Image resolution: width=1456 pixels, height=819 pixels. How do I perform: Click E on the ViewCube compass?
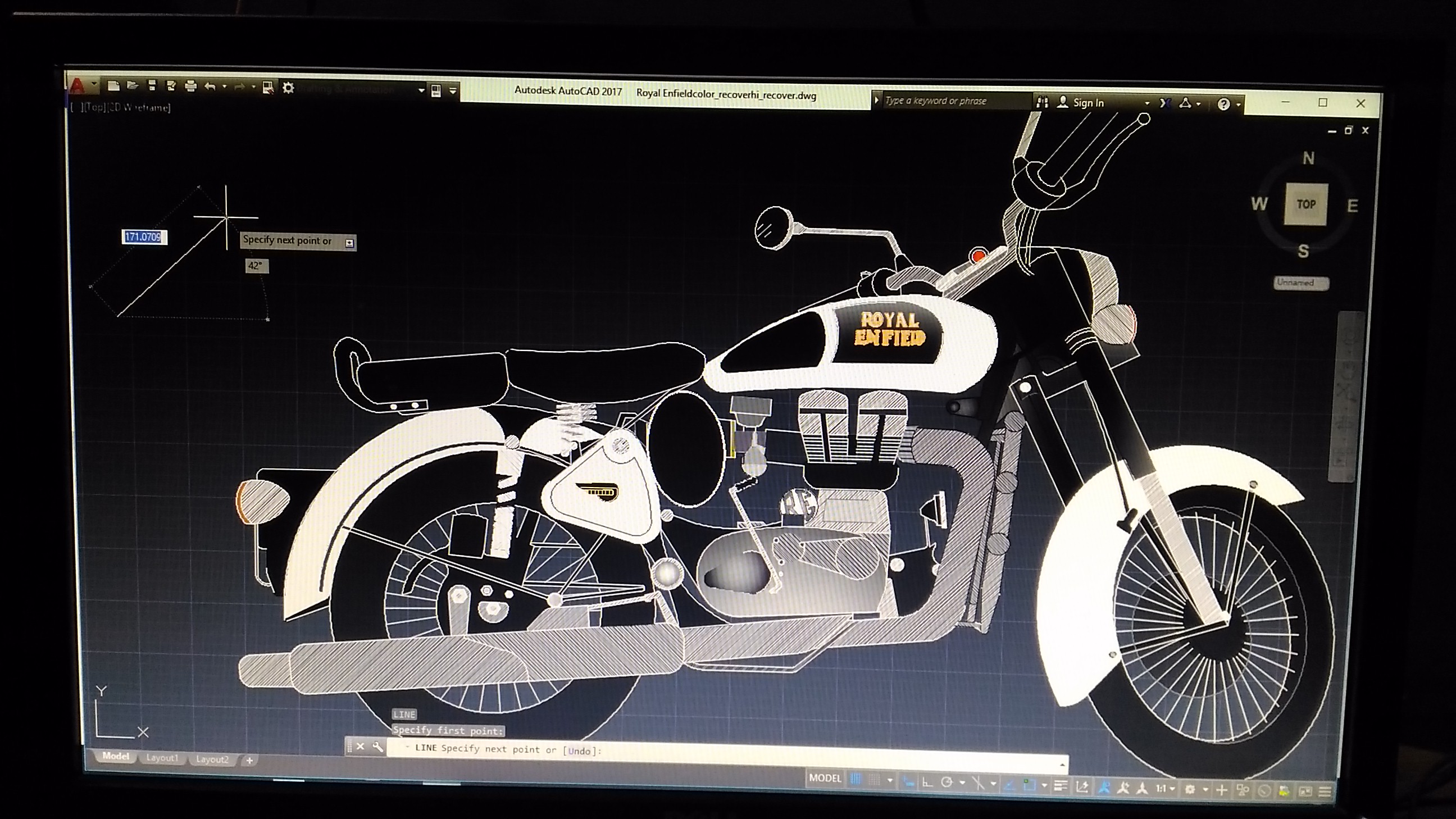[1353, 206]
